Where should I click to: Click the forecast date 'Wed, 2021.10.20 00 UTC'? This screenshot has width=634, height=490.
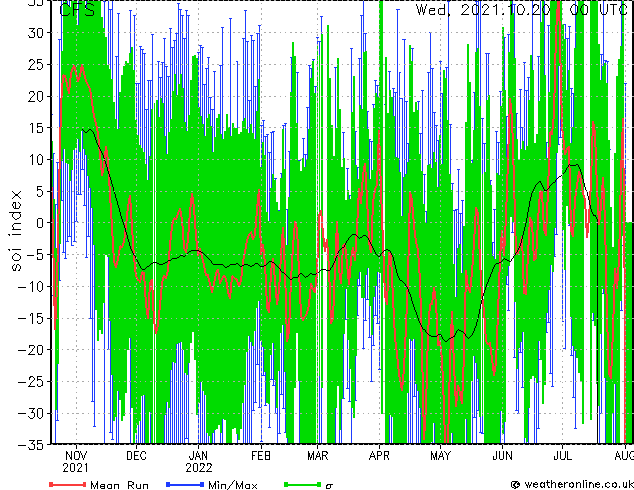point(522,10)
